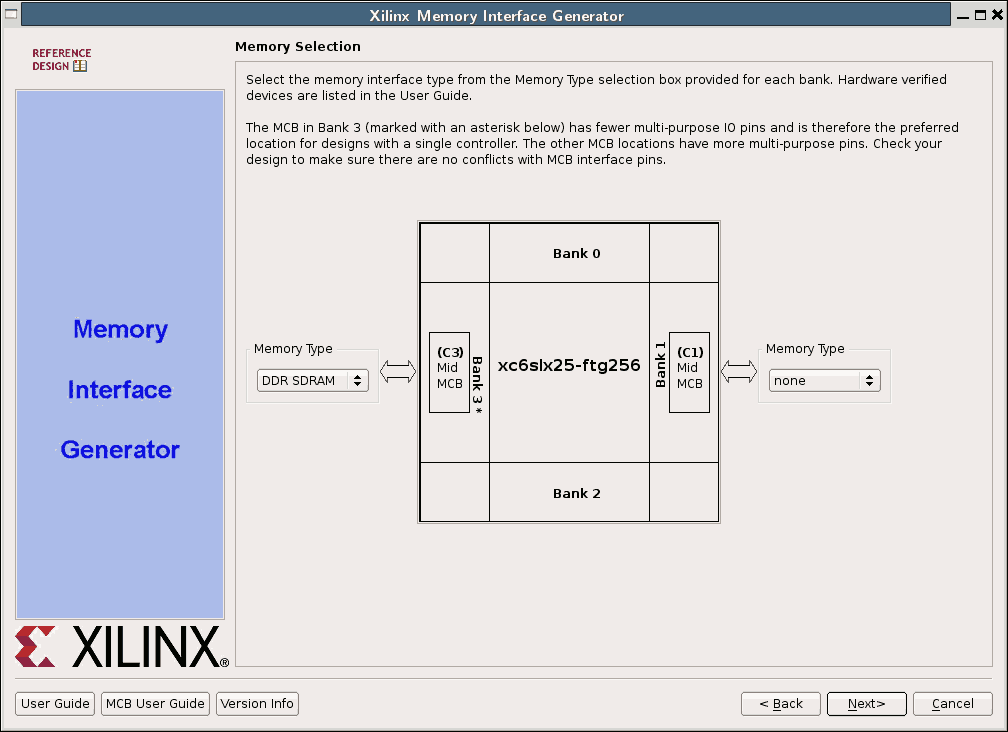
Task: Open the User Guide
Action: (56, 704)
